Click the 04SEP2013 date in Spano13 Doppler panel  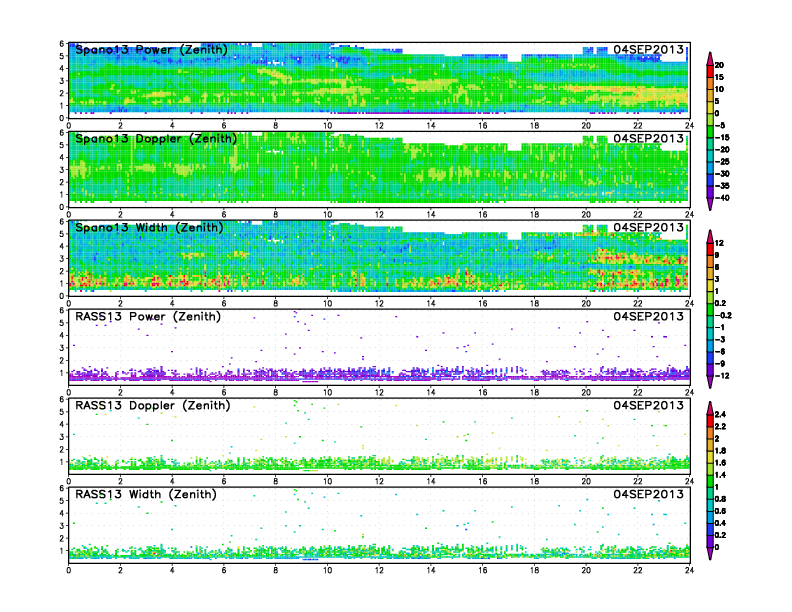649,138
